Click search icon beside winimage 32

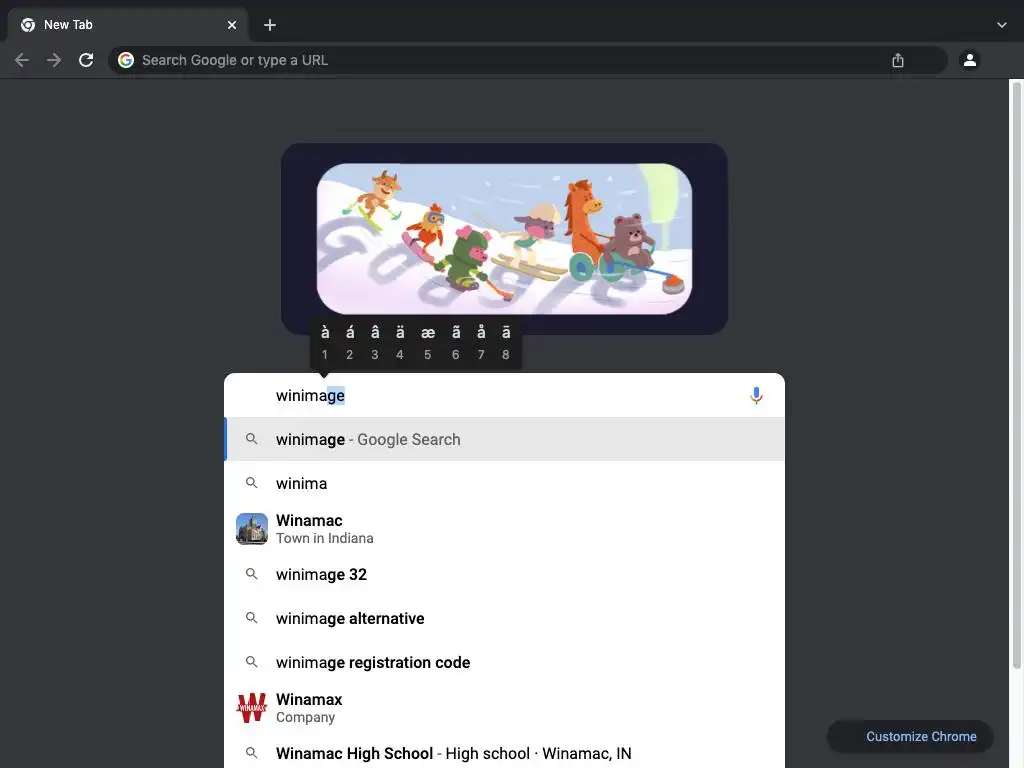coord(251,574)
